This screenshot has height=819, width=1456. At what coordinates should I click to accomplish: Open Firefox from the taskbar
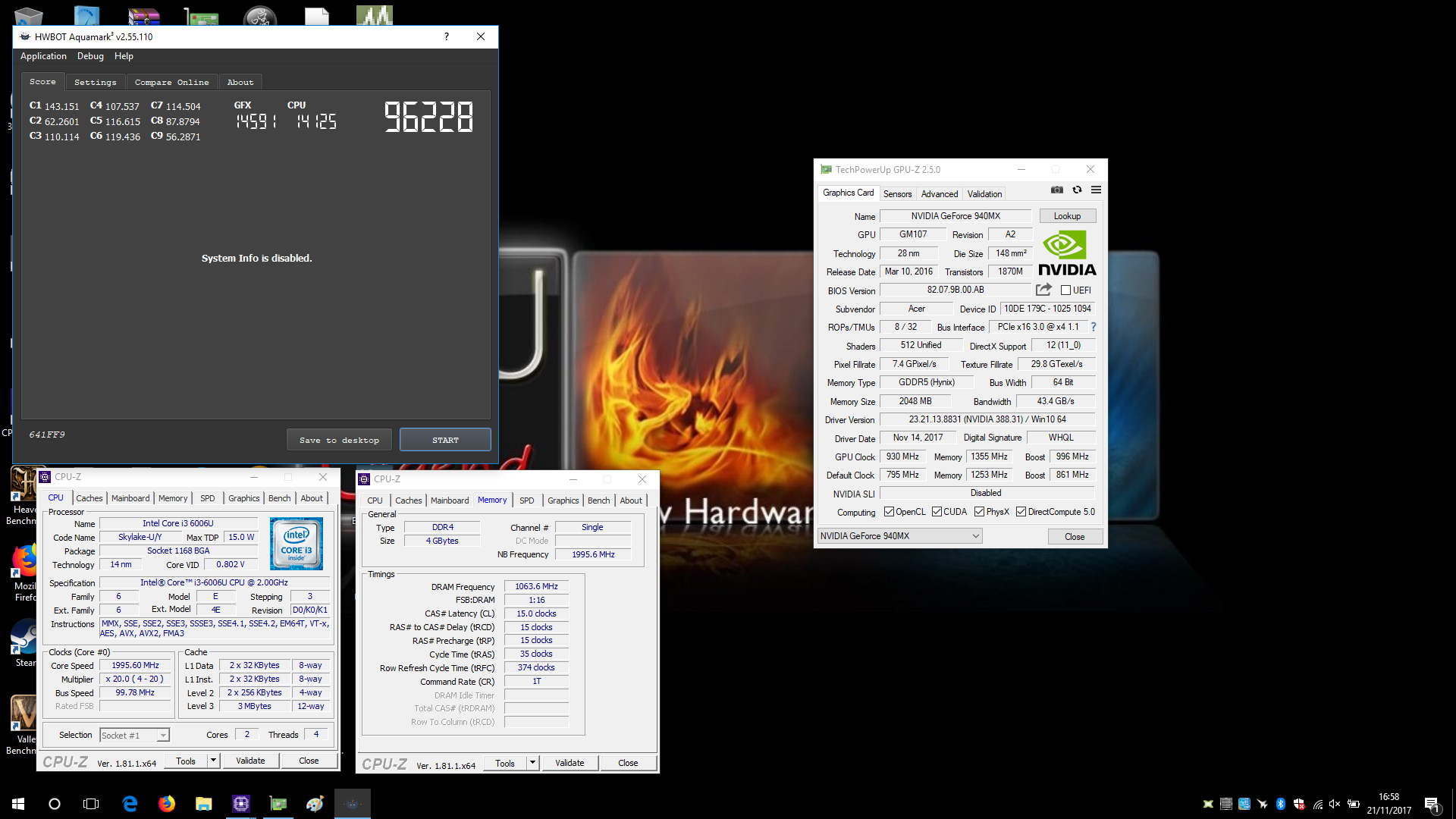coord(167,803)
